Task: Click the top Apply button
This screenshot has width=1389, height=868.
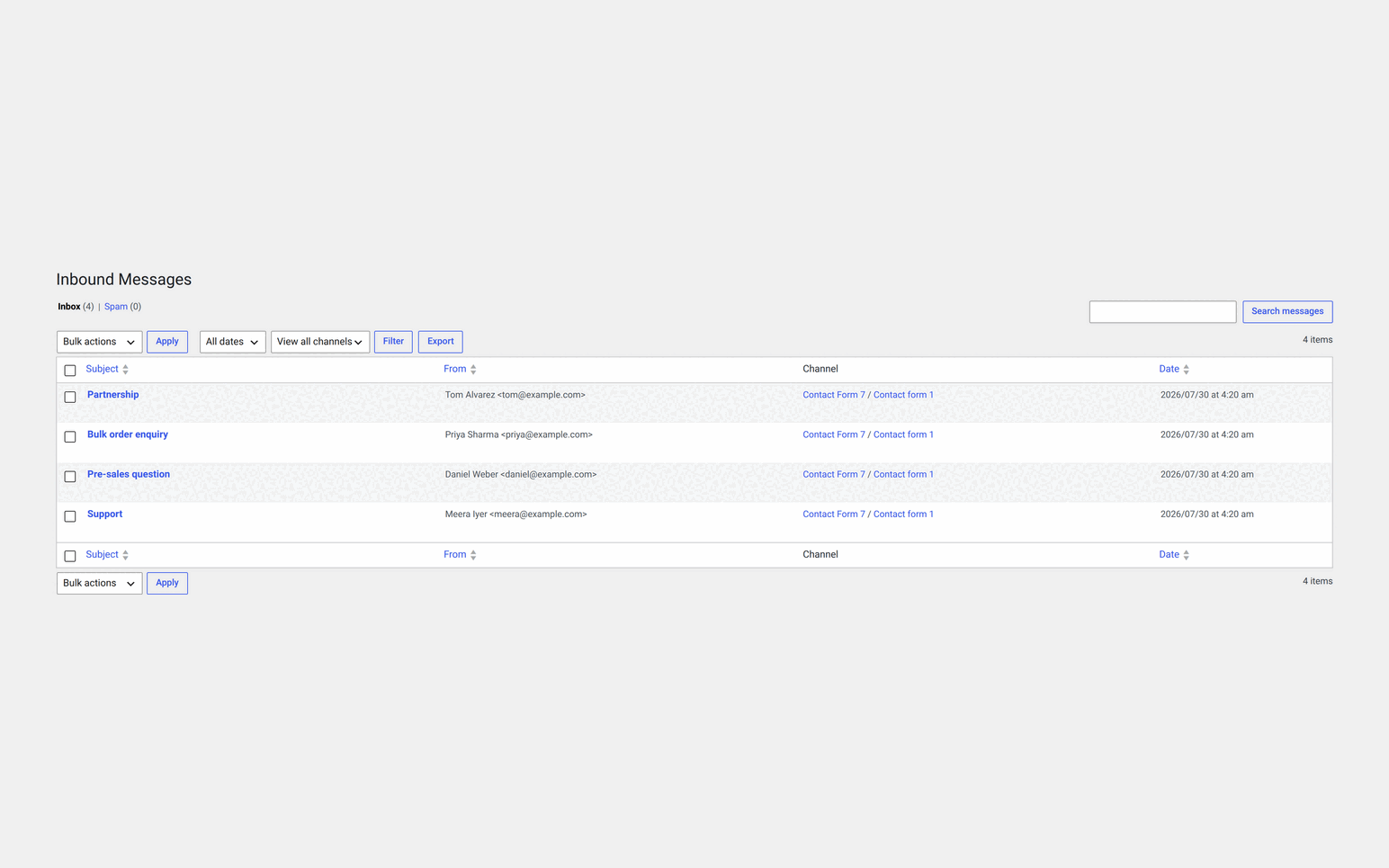Action: tap(167, 342)
